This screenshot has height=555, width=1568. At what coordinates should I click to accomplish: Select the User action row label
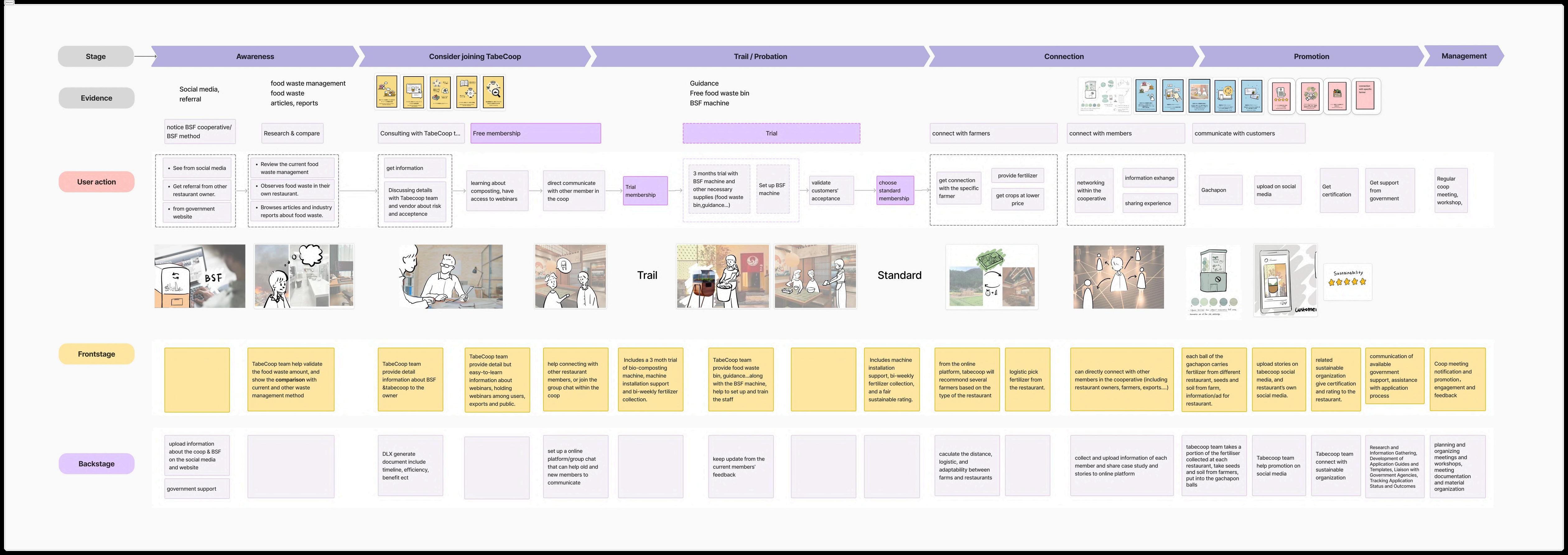click(96, 181)
